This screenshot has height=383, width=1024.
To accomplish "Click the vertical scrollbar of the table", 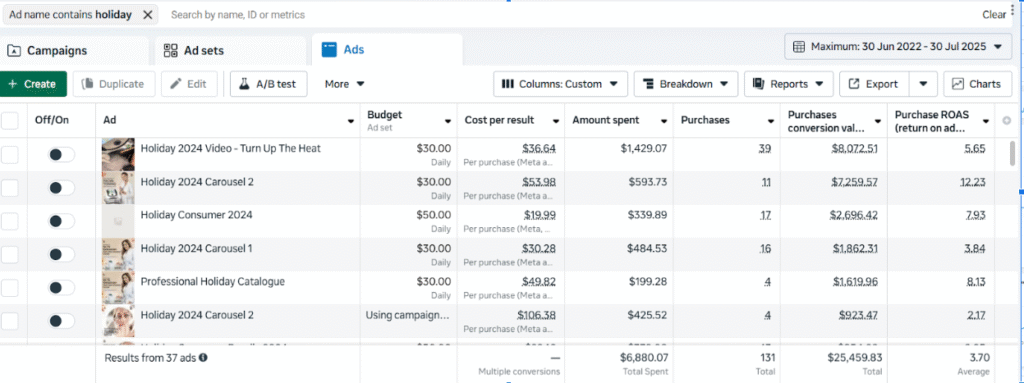I will click(x=1012, y=154).
